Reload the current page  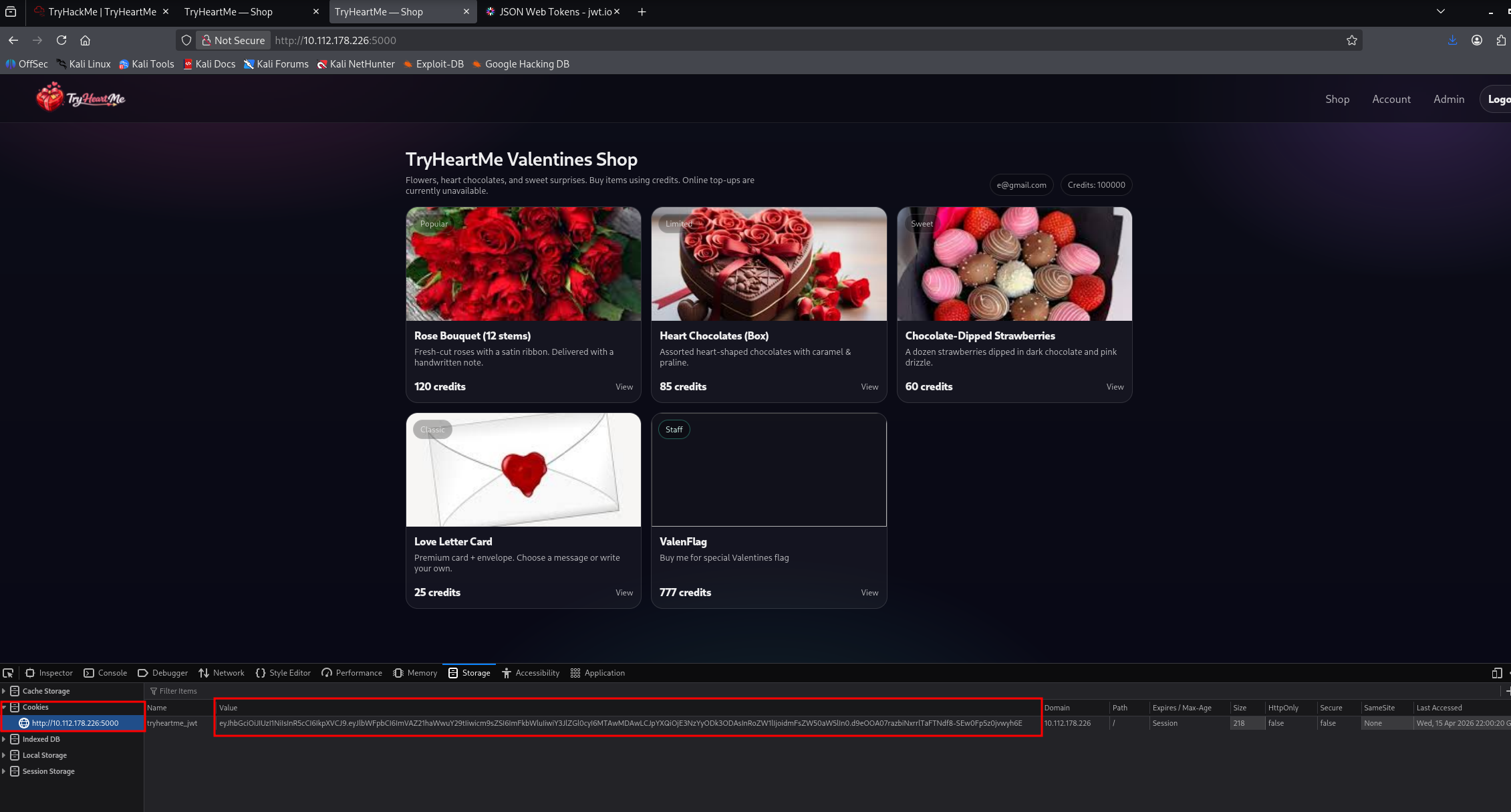pyautogui.click(x=61, y=40)
